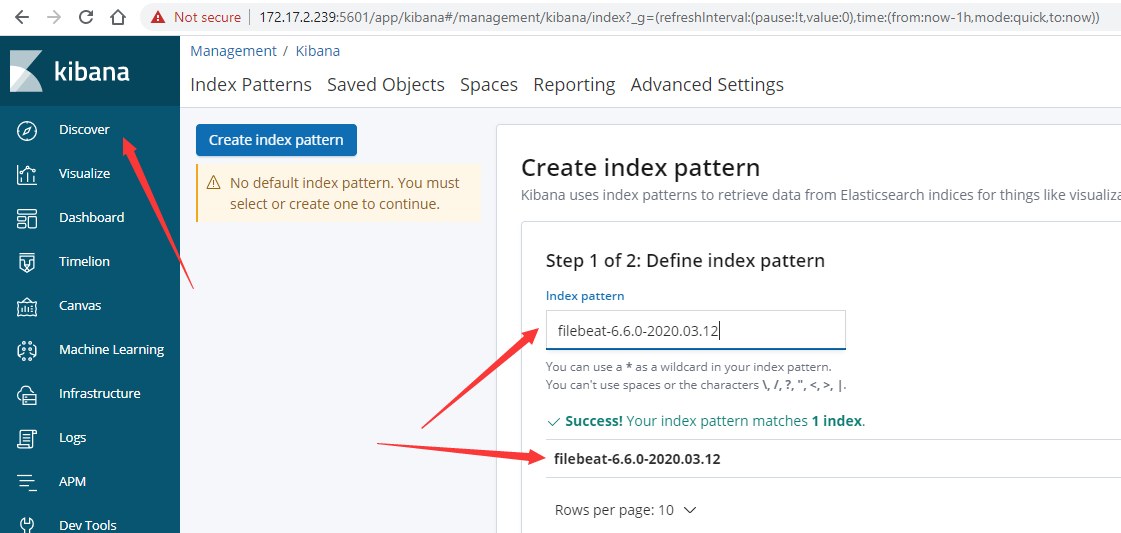Open the Dev Tools wrench icon
Viewport: 1121px width, 533px height.
tap(26, 525)
